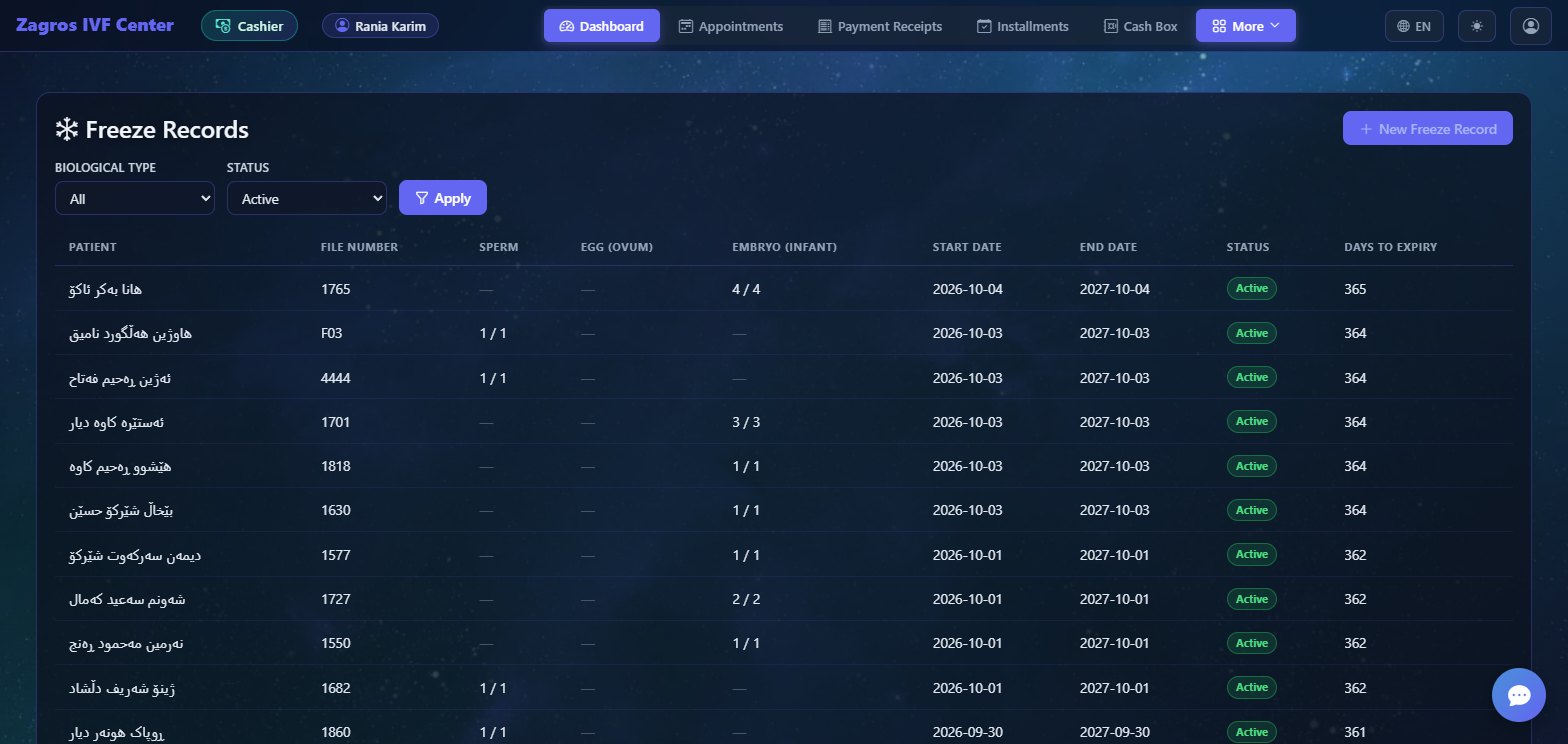Open the Status filter dropdown
1568x744 pixels.
[307, 198]
